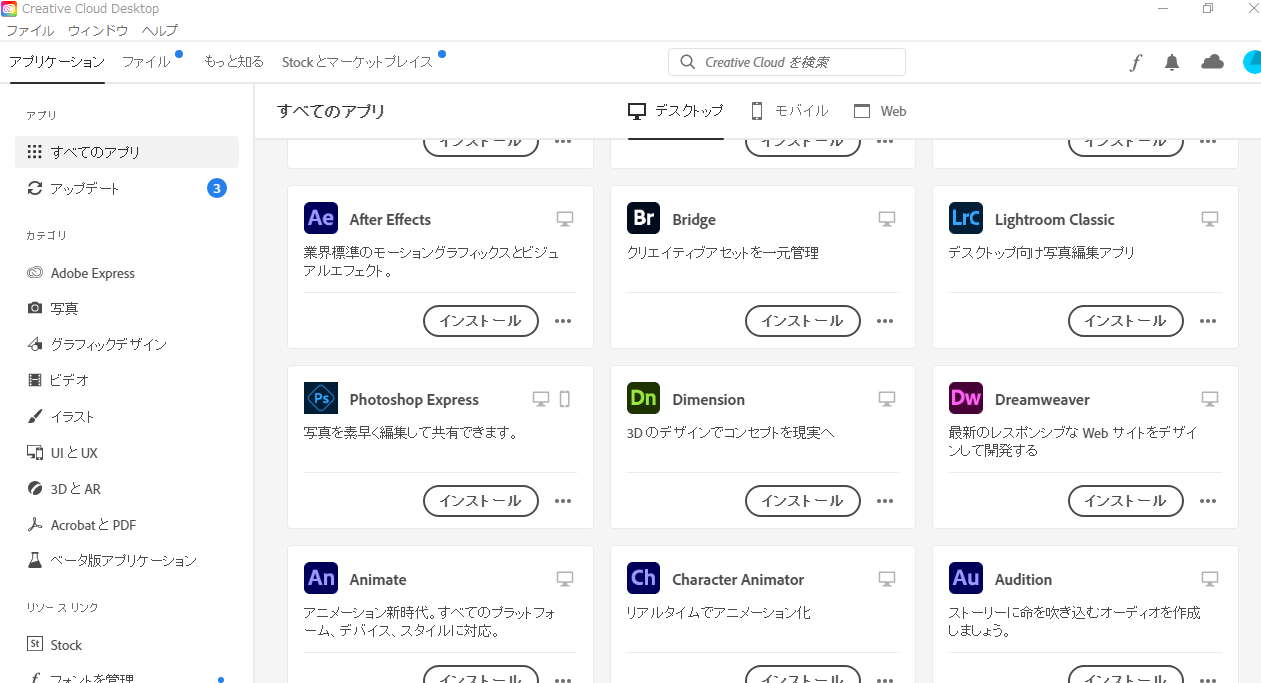Screen dimensions: 1261x683
Task: Click the Bridge app icon
Action: [643, 218]
